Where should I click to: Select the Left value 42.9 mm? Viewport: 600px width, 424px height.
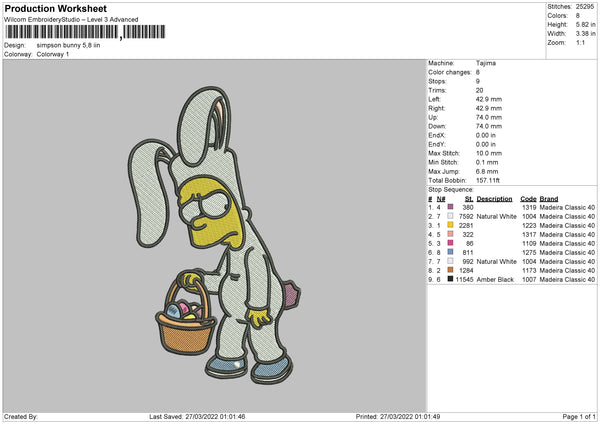489,99
